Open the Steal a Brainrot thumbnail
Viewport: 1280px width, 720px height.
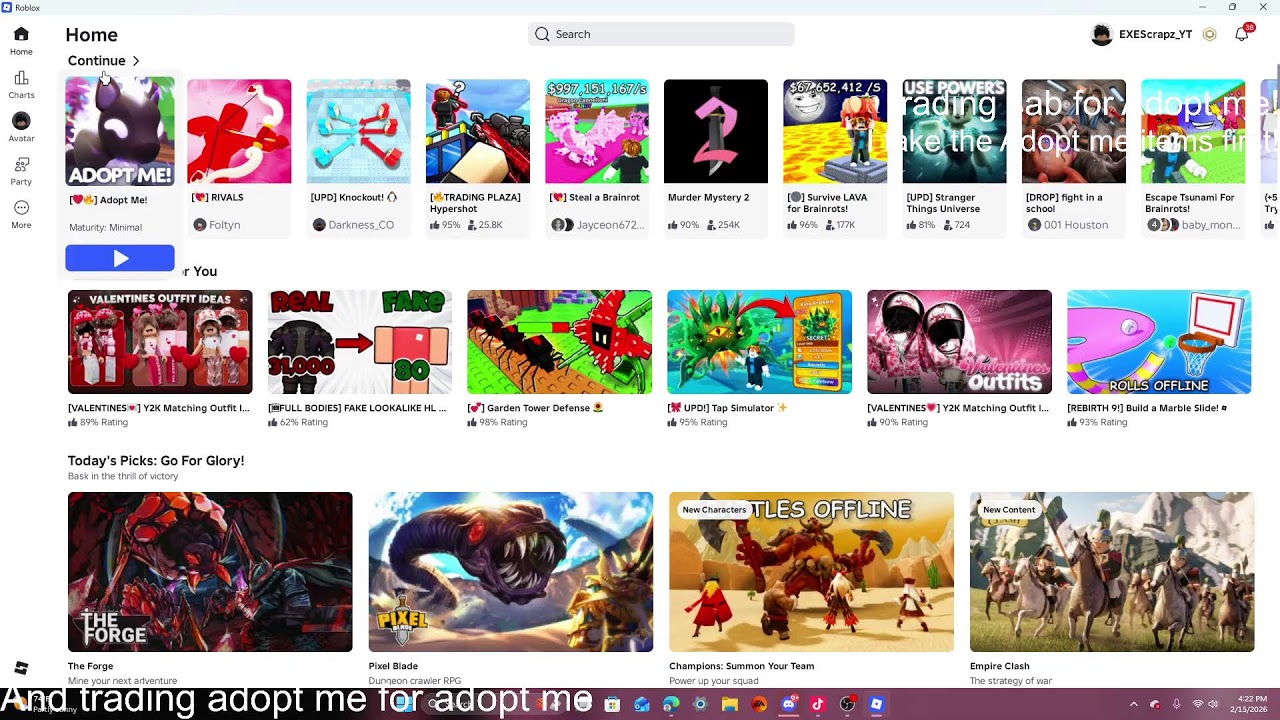point(597,131)
